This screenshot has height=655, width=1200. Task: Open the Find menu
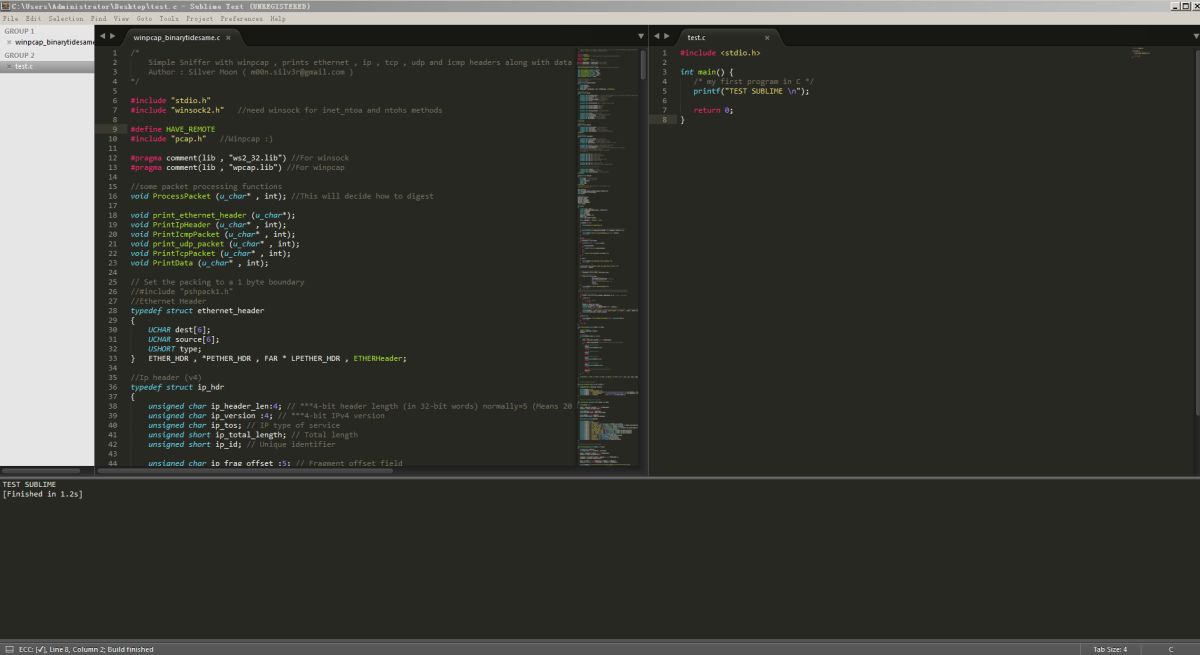pos(98,18)
